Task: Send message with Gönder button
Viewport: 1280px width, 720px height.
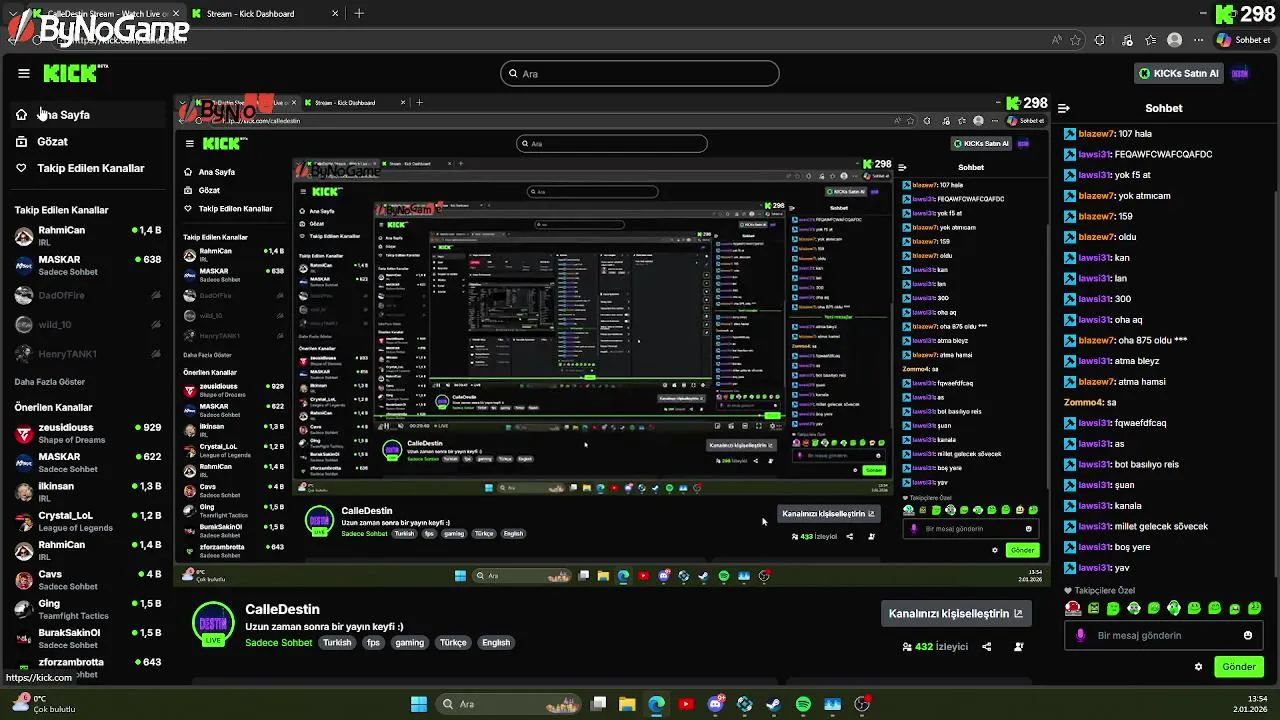Action: pos(1238,667)
